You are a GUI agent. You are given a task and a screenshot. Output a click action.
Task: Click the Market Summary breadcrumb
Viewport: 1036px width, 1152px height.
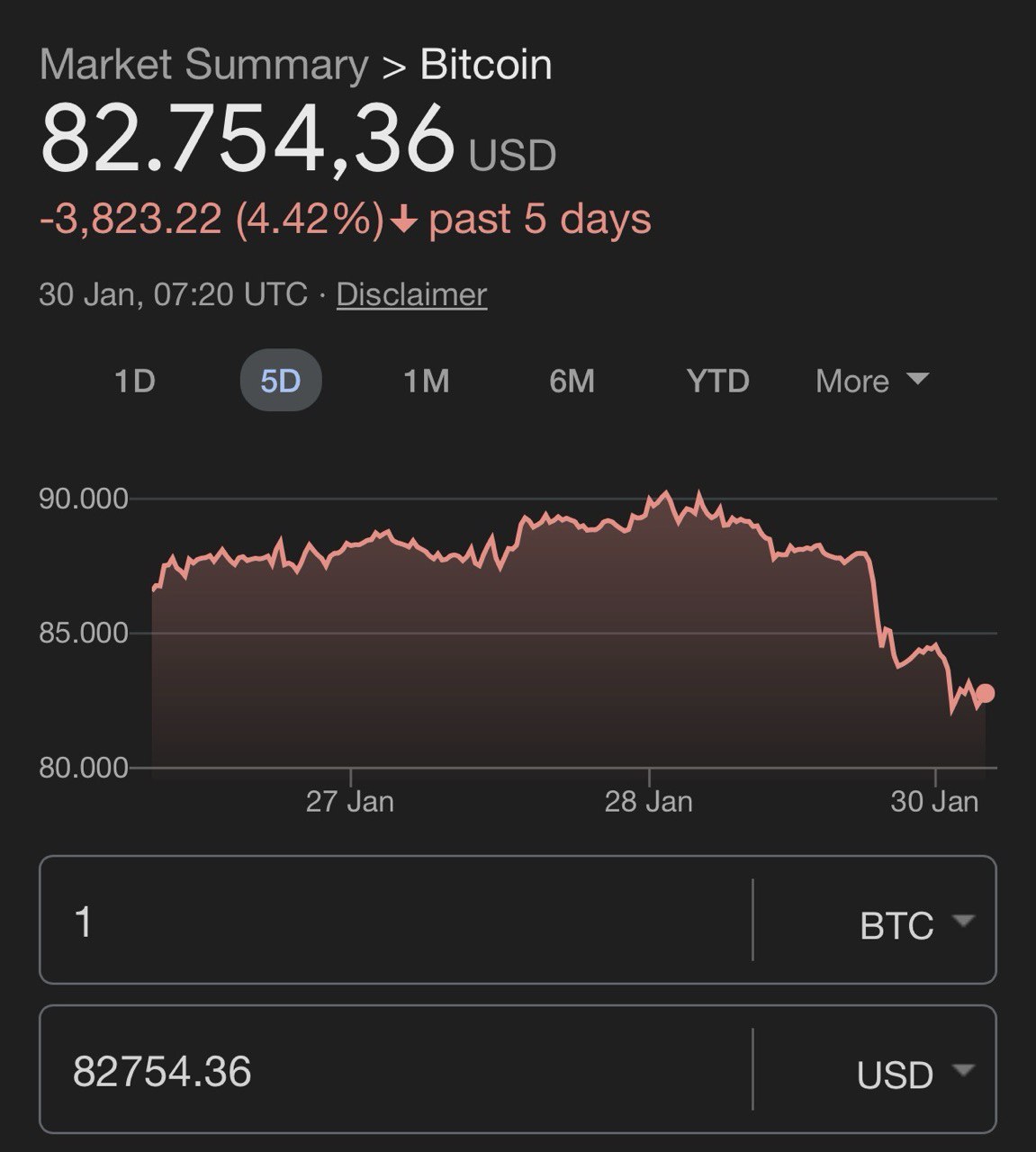click(203, 66)
